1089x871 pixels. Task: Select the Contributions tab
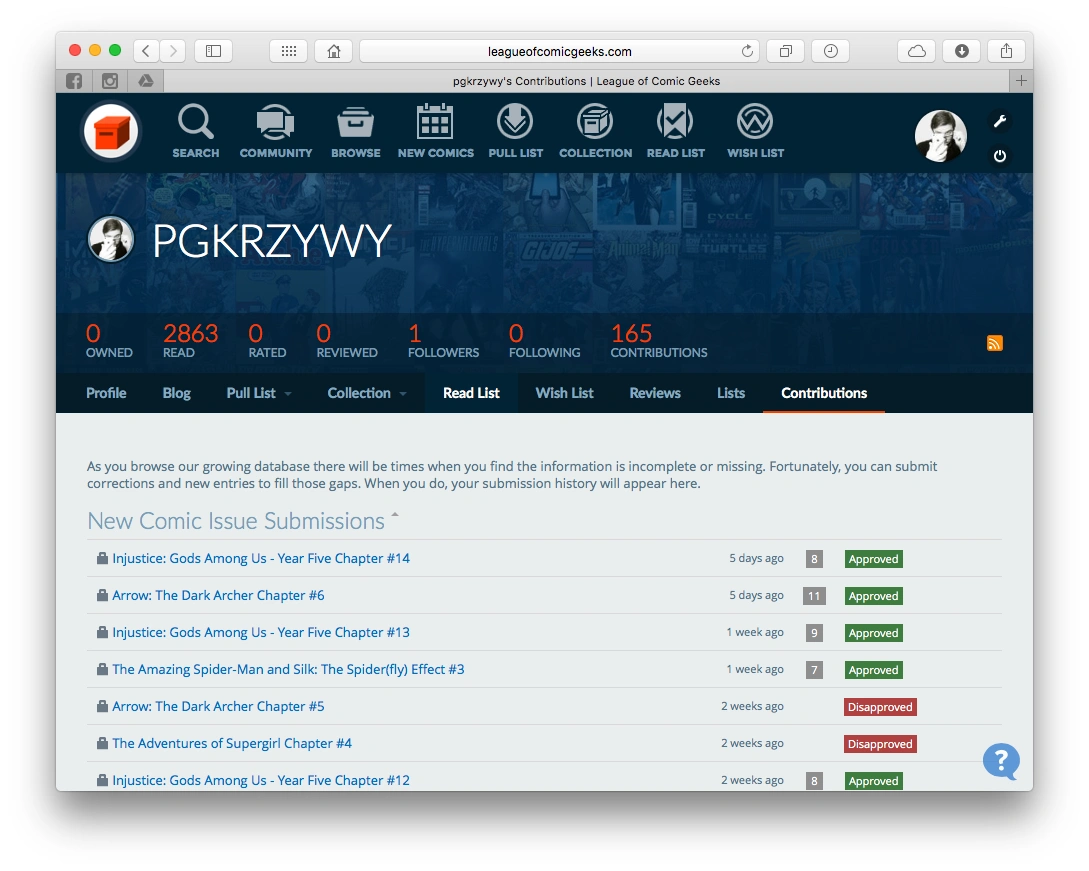point(824,393)
